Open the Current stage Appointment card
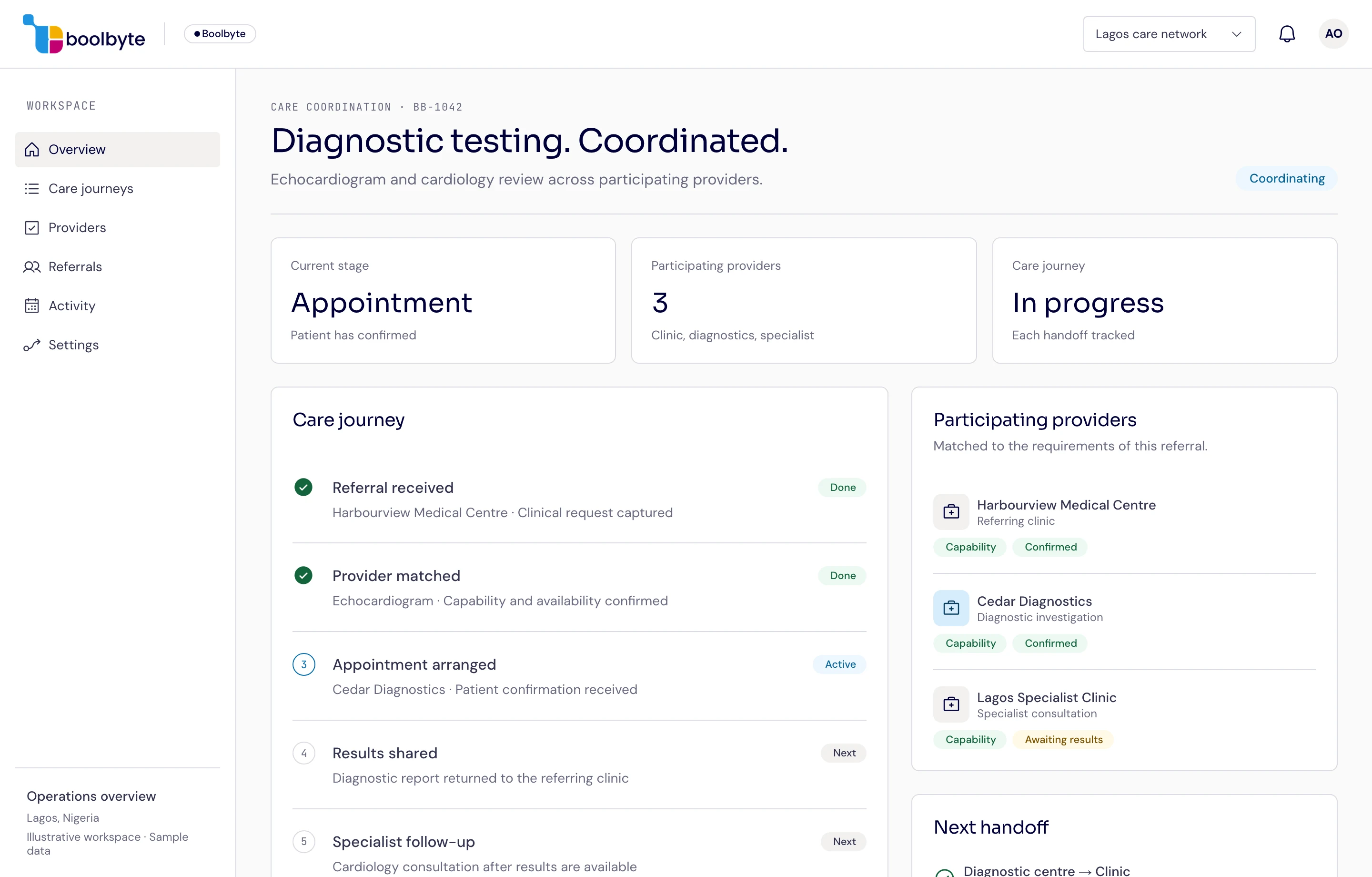1372x877 pixels. [x=443, y=300]
